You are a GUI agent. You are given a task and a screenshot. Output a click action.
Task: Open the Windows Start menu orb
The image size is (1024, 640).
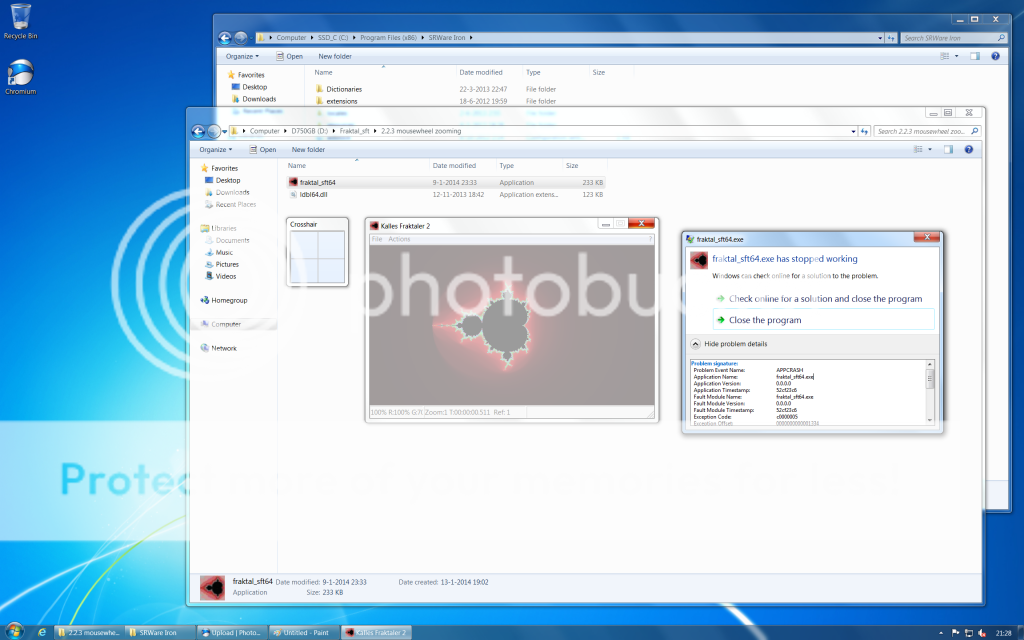coord(14,631)
